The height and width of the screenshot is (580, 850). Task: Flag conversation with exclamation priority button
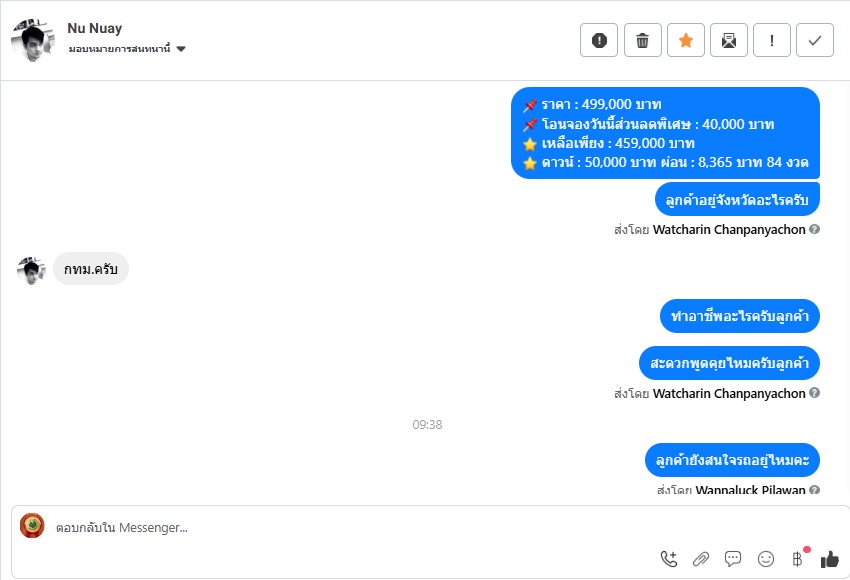point(772,40)
